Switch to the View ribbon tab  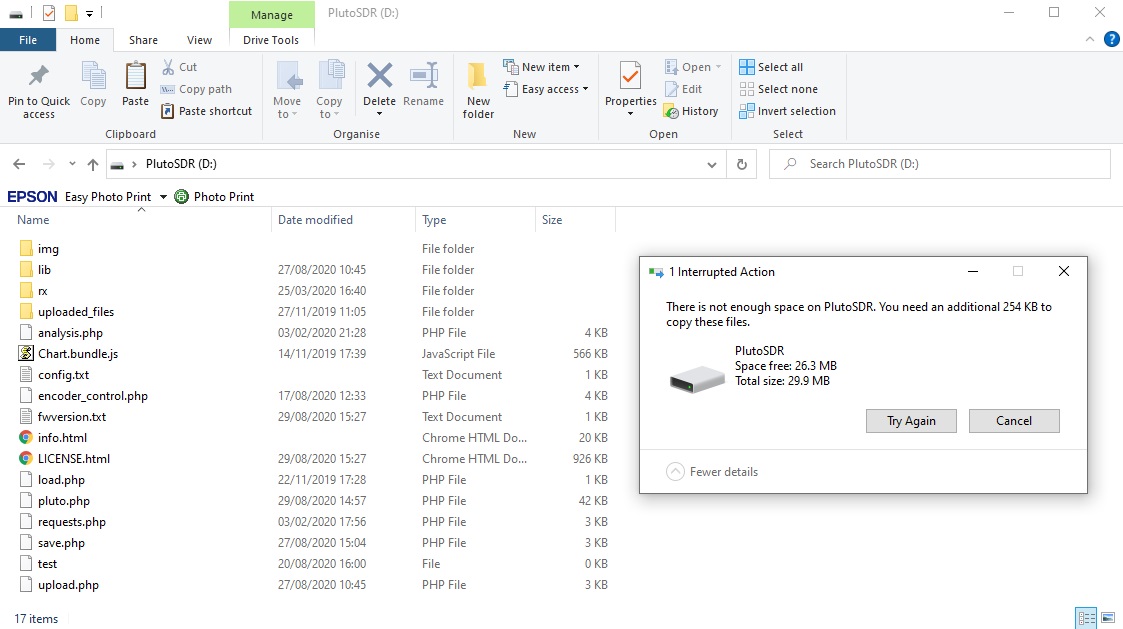199,40
